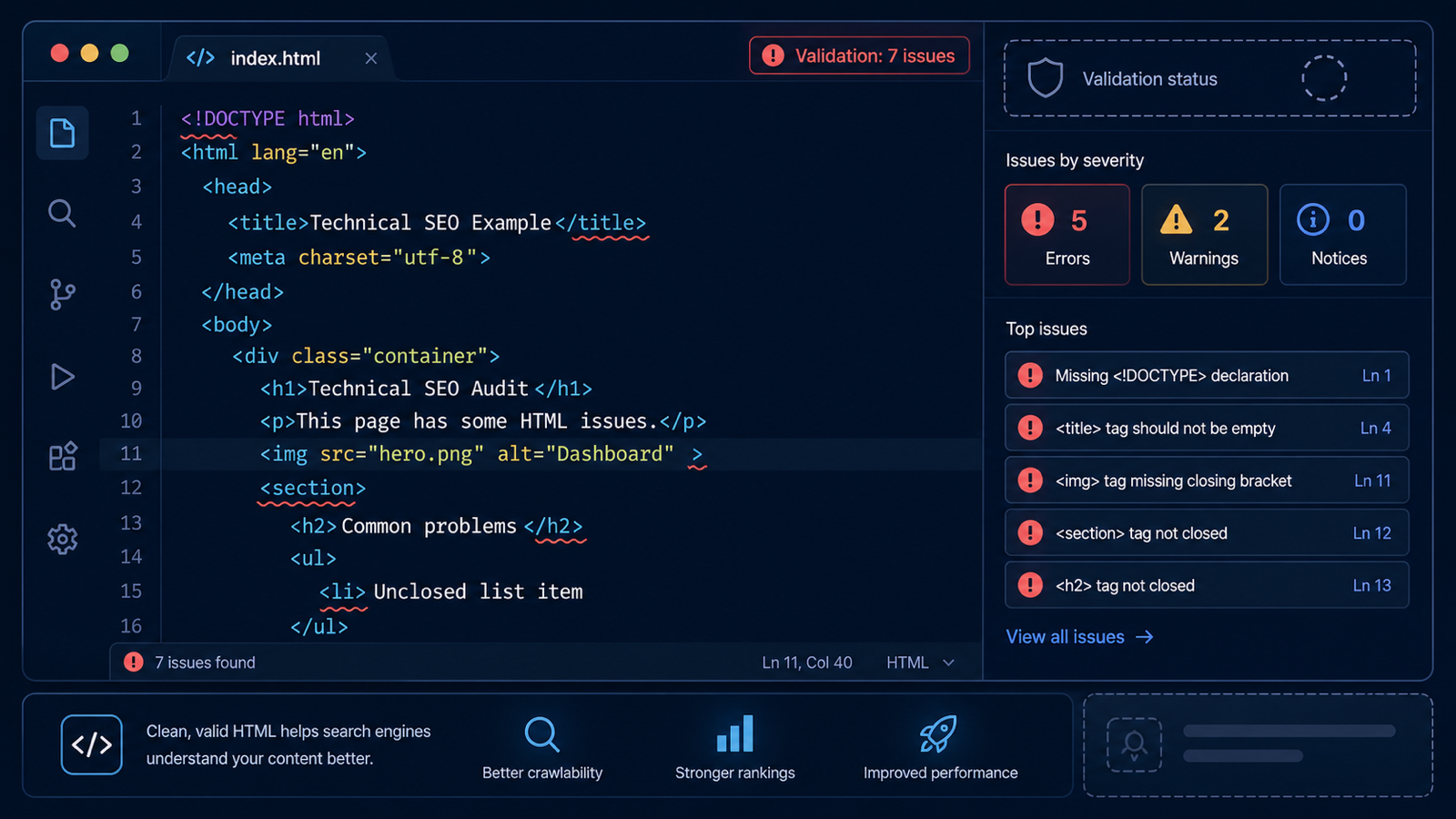Viewport: 1456px width, 819px height.
Task: Switch to the index.html tab
Action: tap(279, 58)
